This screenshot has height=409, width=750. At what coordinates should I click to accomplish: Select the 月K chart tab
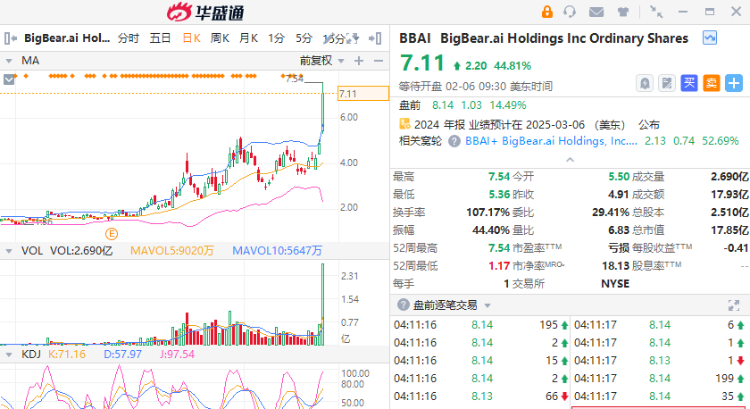[248, 38]
